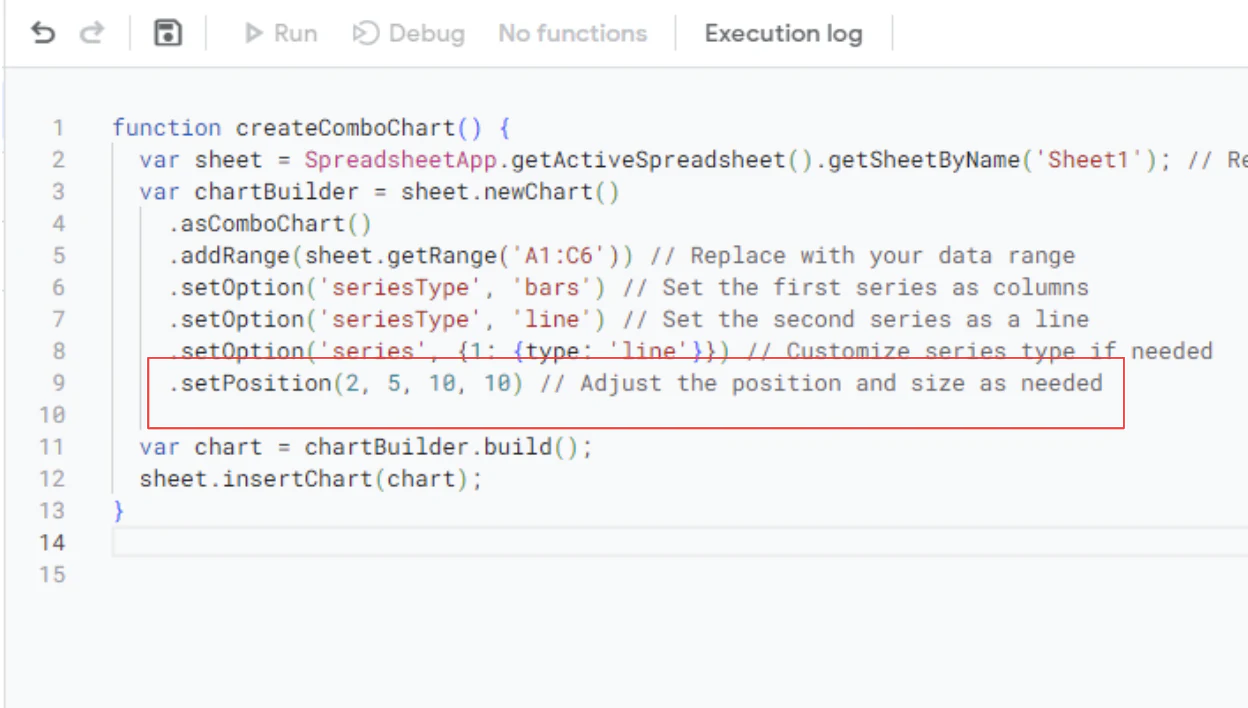The height and width of the screenshot is (708, 1248).
Task: Click the empty active line 14 in editor
Action: pyautogui.click(x=680, y=542)
